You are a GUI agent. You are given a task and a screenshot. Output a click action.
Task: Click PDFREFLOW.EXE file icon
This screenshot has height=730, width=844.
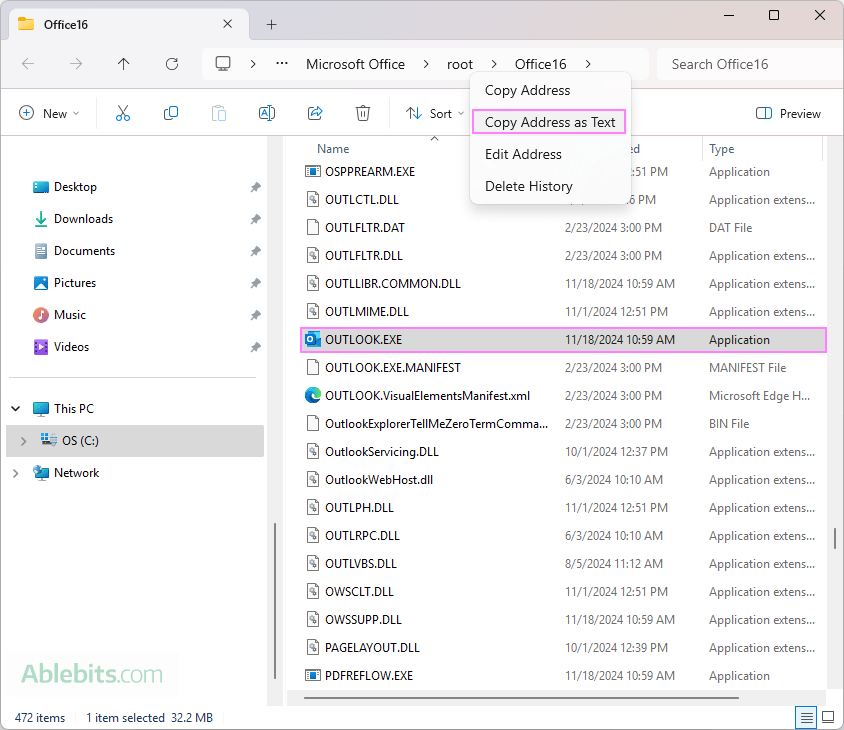tap(313, 675)
